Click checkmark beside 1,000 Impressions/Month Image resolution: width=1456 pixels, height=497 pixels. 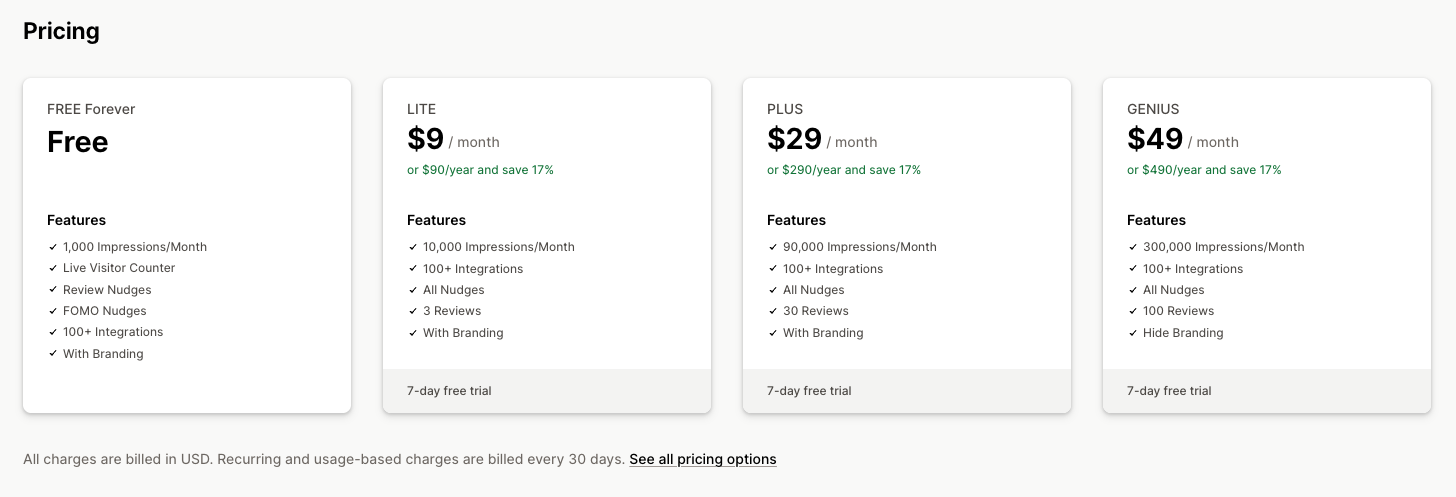click(52, 247)
